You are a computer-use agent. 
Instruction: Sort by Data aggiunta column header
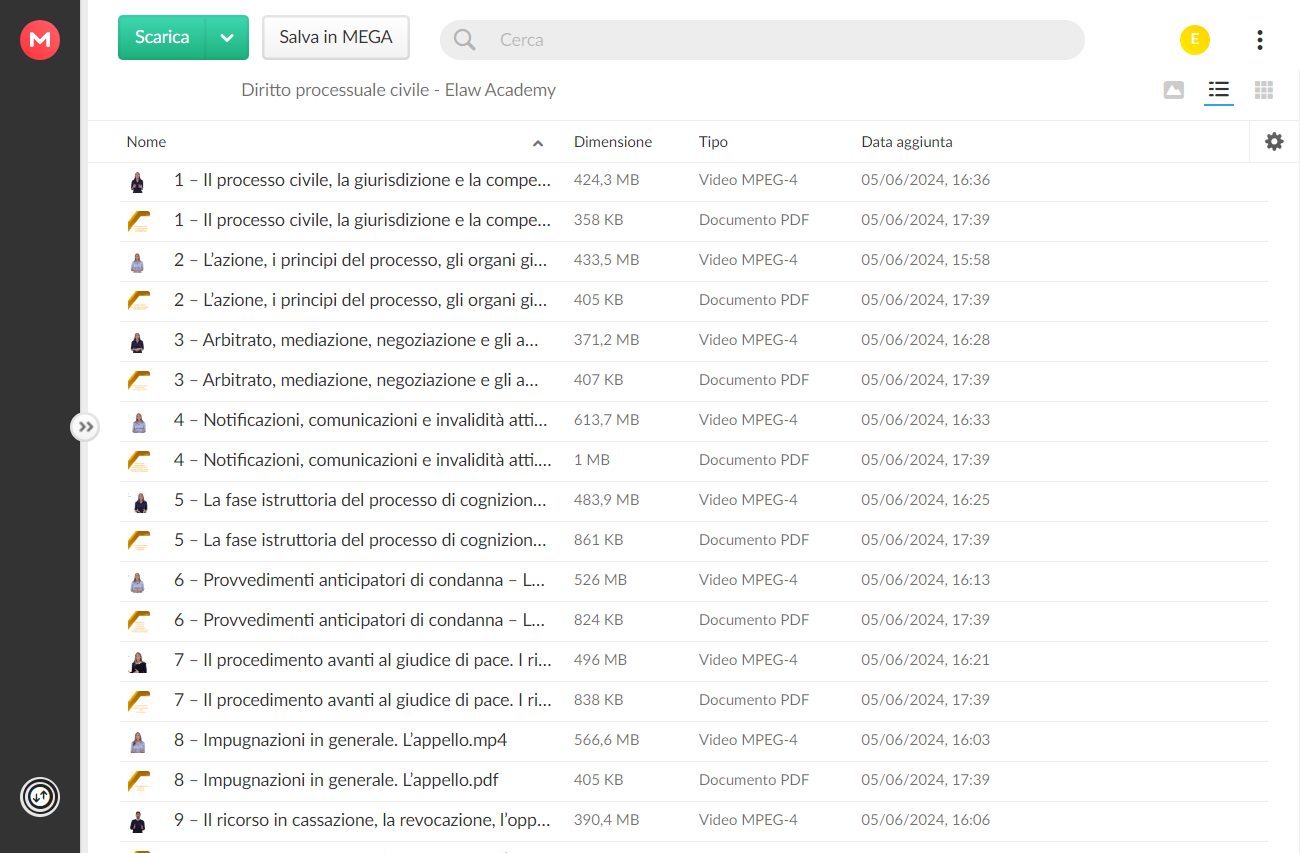tap(907, 142)
